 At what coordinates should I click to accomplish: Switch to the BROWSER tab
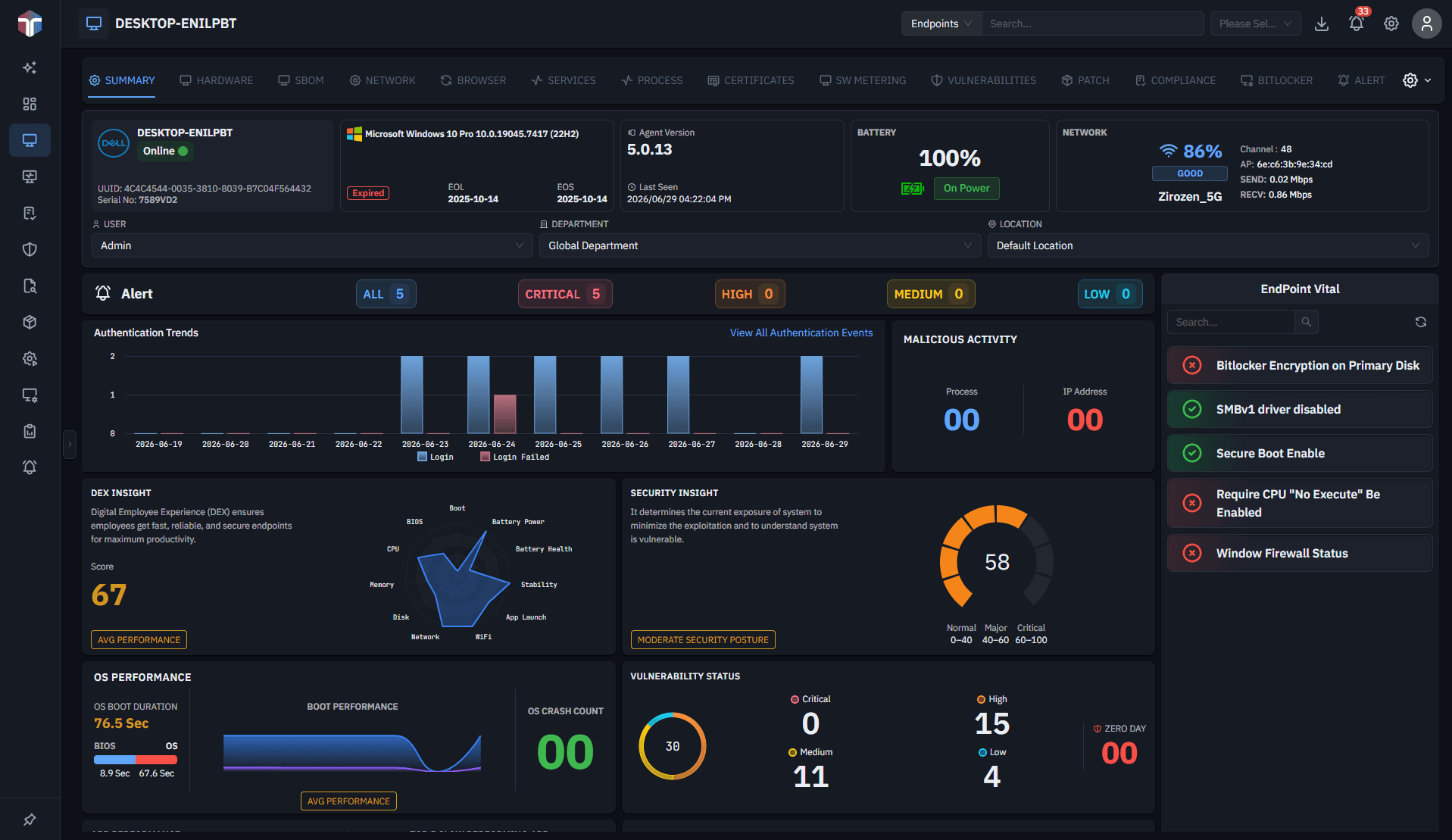tap(473, 80)
